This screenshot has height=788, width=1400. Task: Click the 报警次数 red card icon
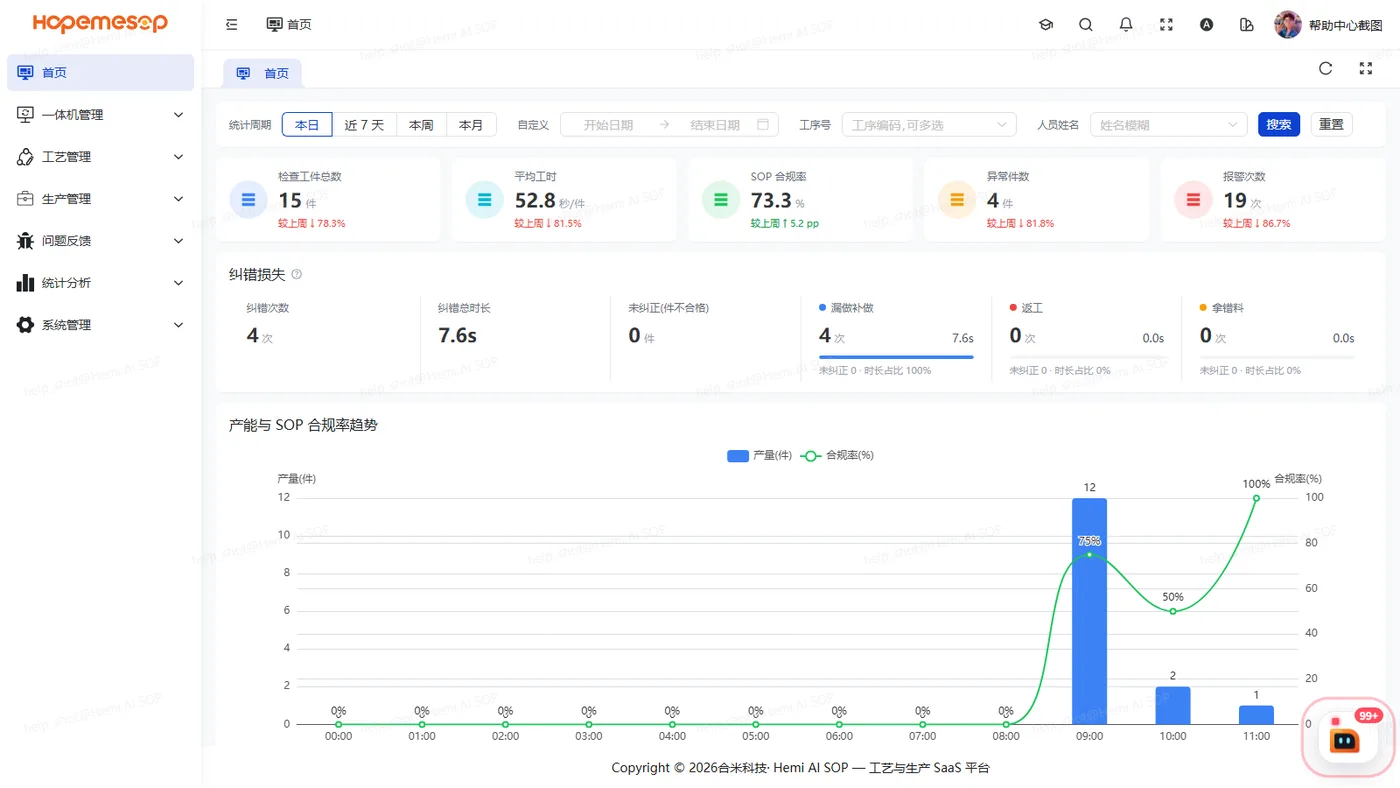(x=1193, y=200)
